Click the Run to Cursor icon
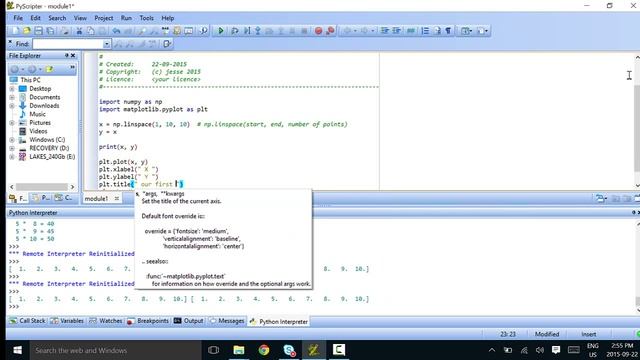The image size is (640, 360). pos(247,31)
